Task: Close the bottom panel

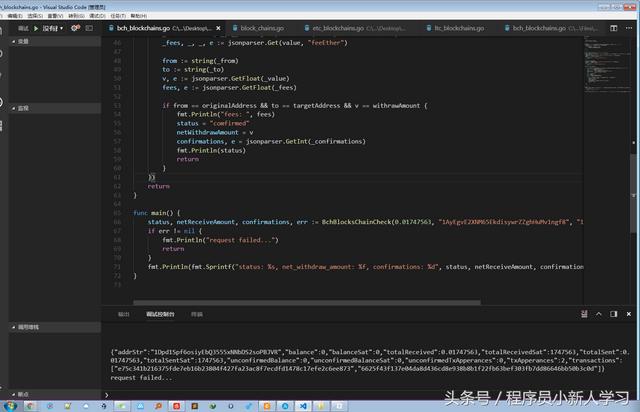Action: [x=629, y=314]
